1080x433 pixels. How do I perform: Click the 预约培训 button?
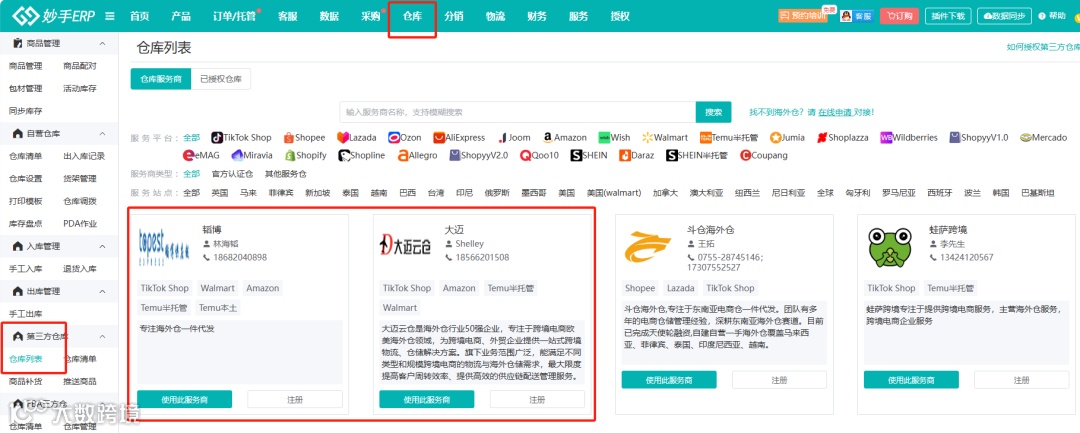point(802,16)
